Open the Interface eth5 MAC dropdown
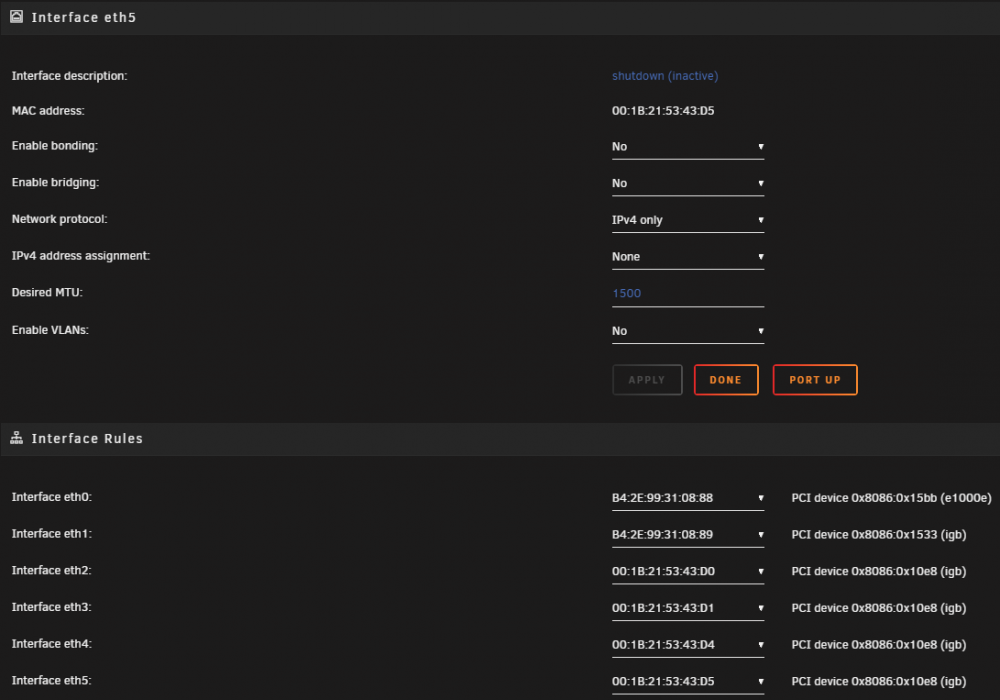The image size is (1000, 700). point(688,682)
